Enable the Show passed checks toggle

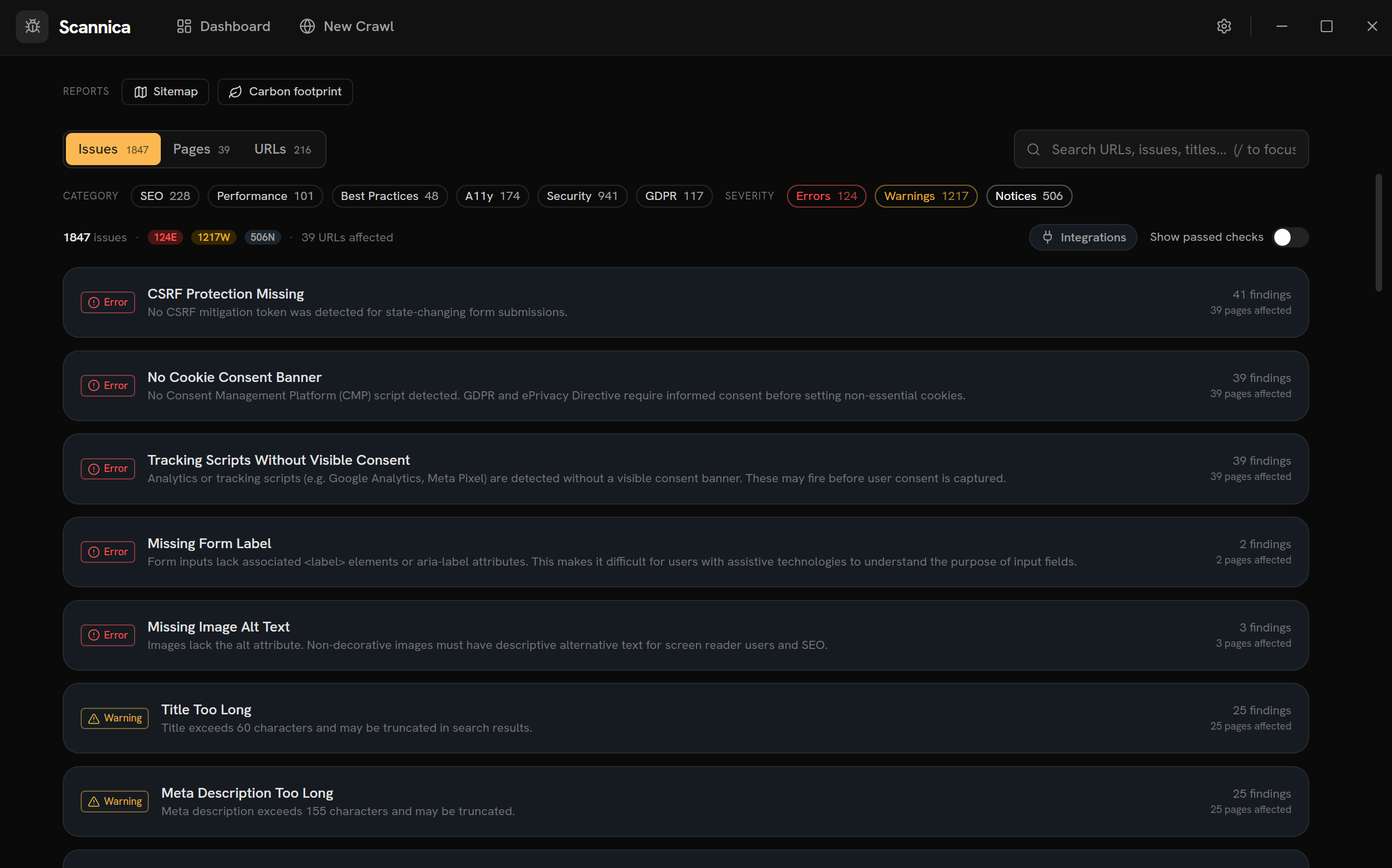pyautogui.click(x=1290, y=237)
